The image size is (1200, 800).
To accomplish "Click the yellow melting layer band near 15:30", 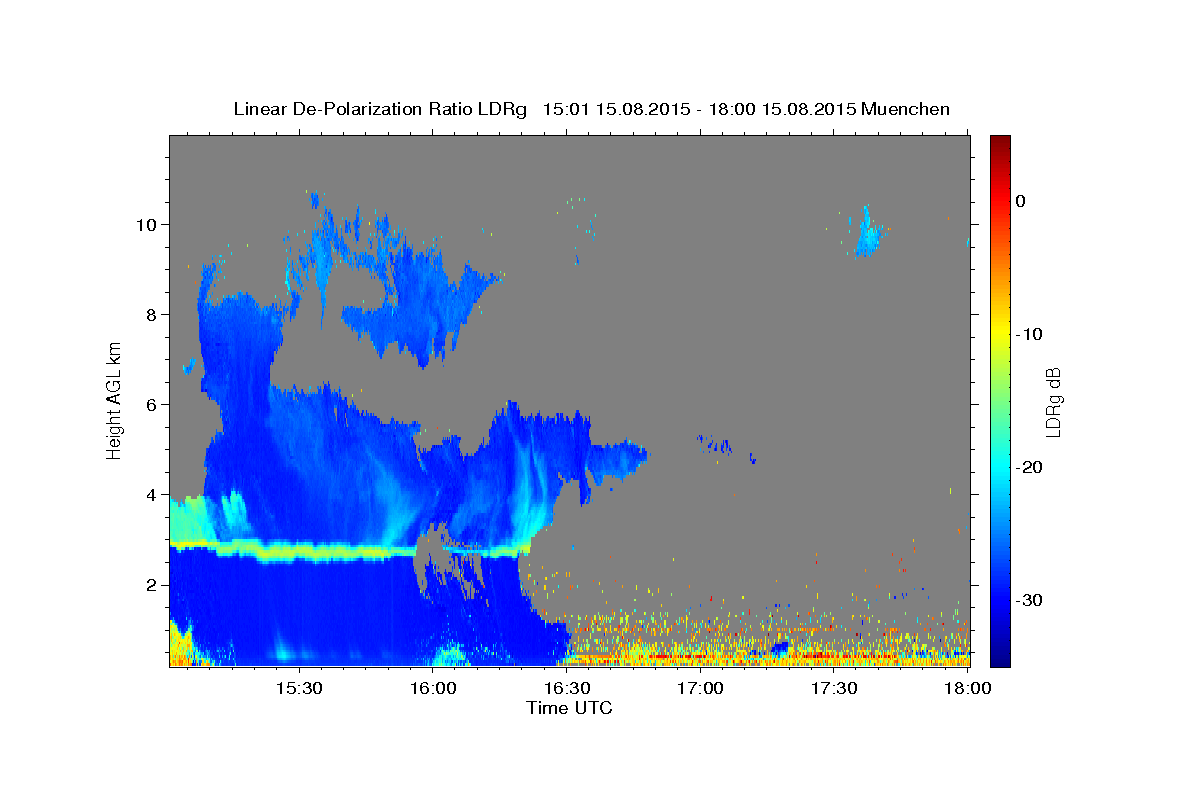I will [x=300, y=550].
